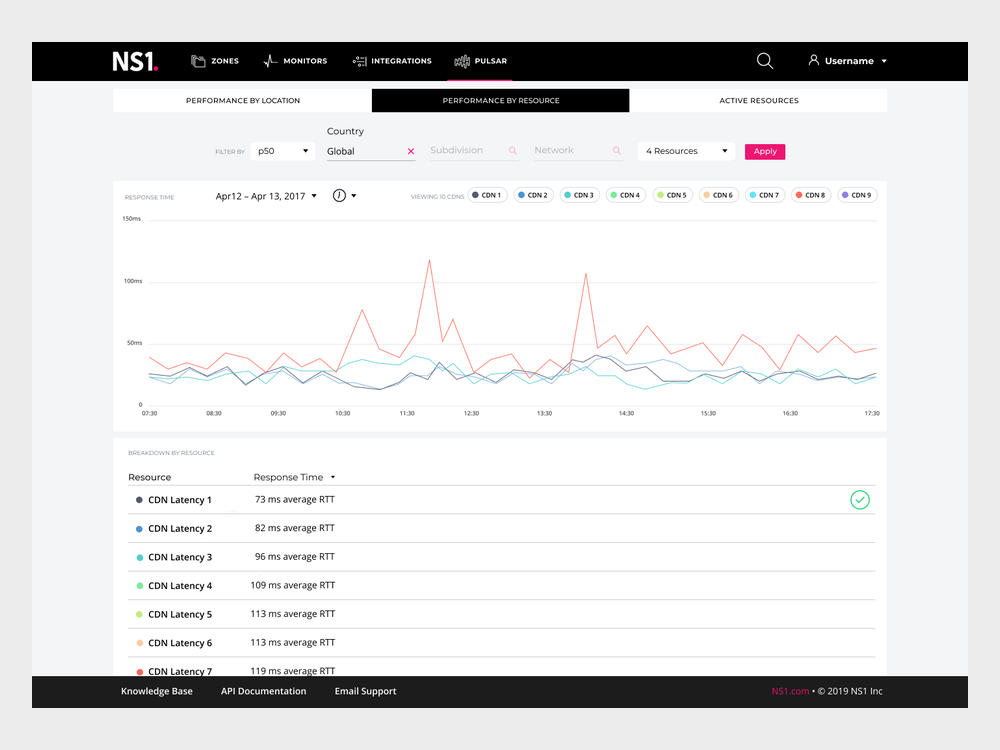Click the "109 ms average RTT" value
This screenshot has width=1000, height=750.
pos(293,585)
